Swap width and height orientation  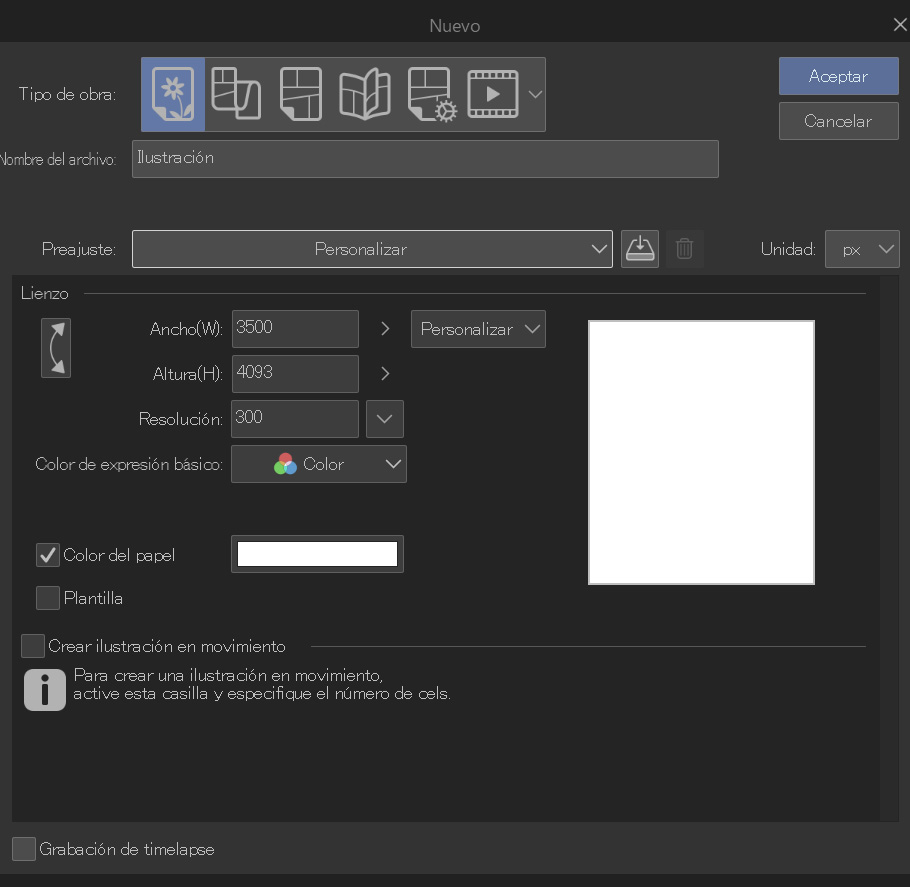56,348
